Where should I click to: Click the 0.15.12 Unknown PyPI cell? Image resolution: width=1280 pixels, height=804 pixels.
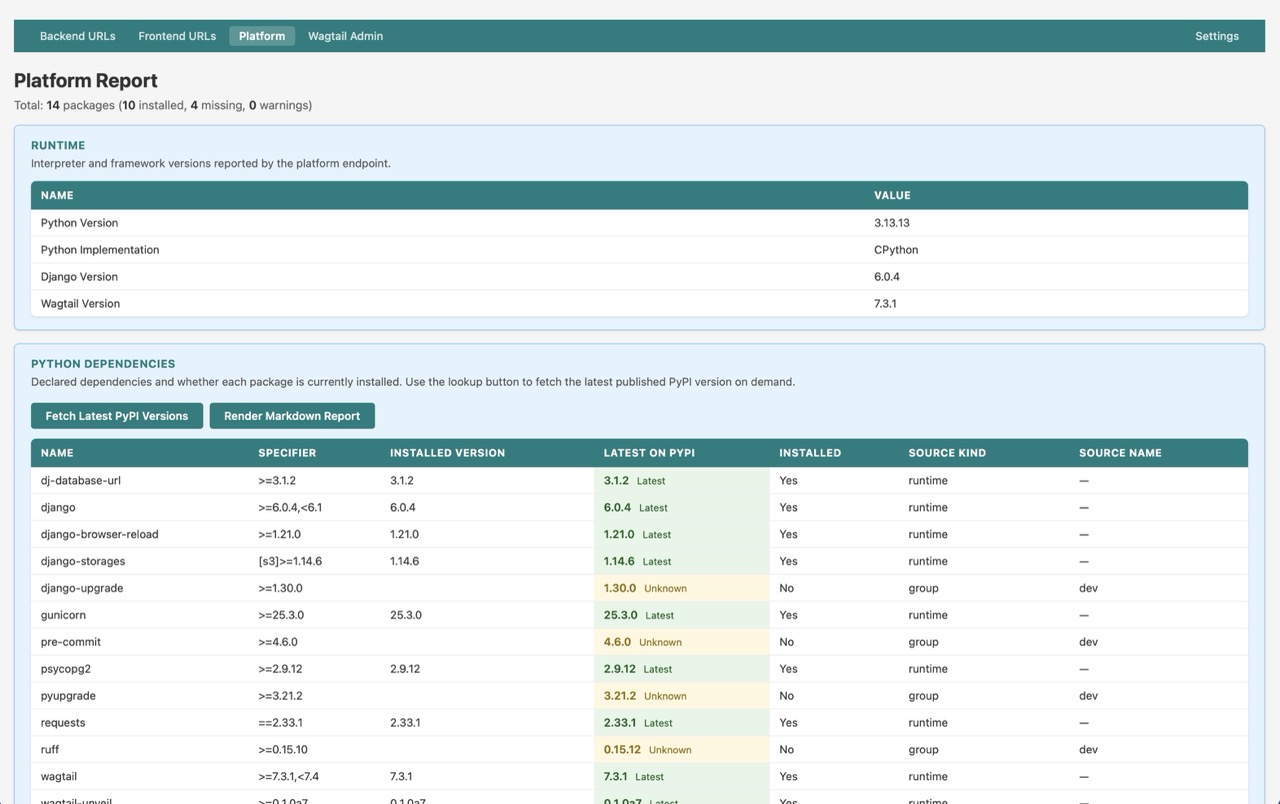pyautogui.click(x=682, y=751)
